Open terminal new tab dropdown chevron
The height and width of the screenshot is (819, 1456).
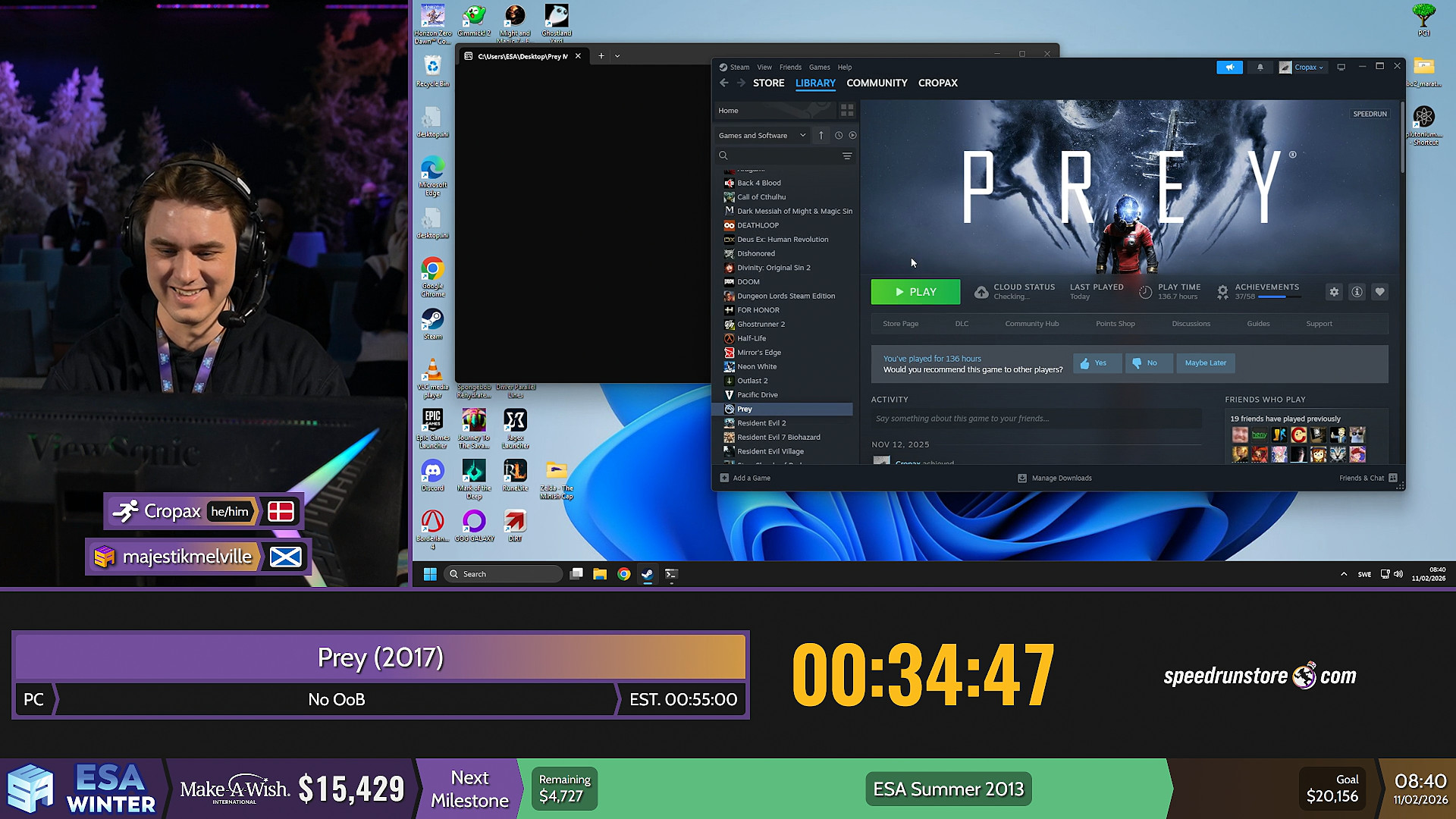617,56
